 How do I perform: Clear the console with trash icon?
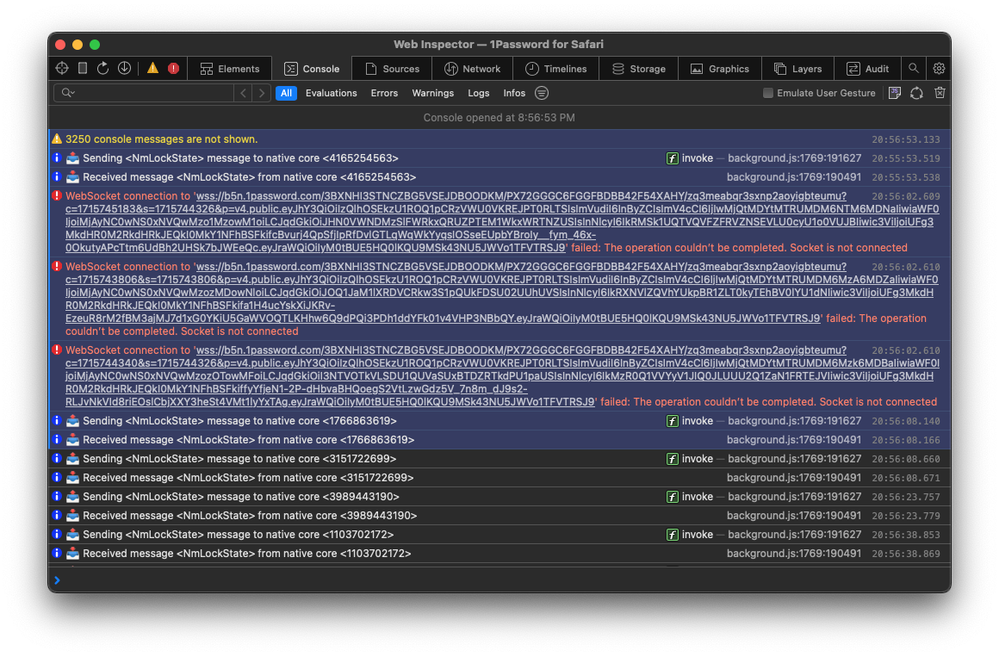[940, 93]
